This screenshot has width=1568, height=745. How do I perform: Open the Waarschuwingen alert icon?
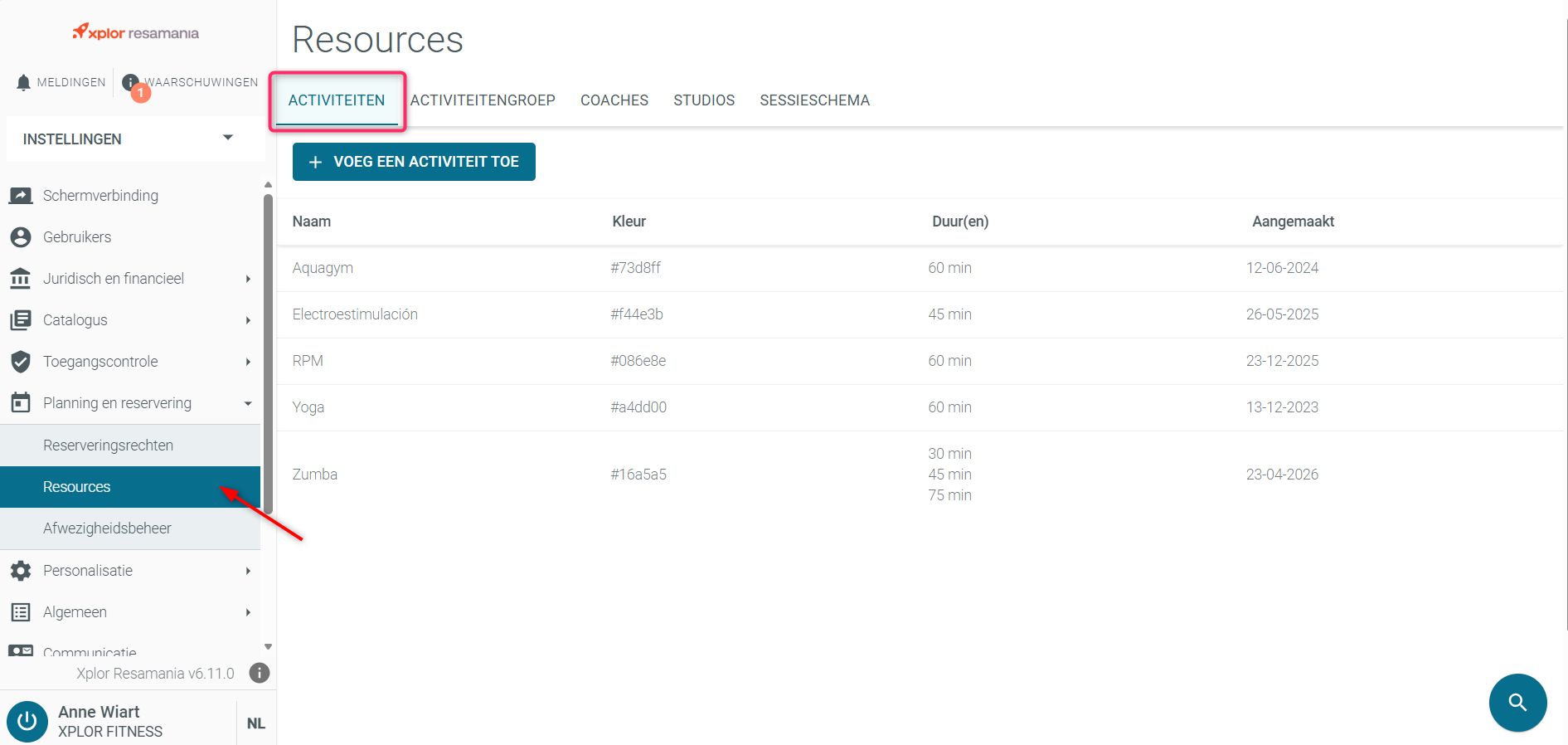130,82
